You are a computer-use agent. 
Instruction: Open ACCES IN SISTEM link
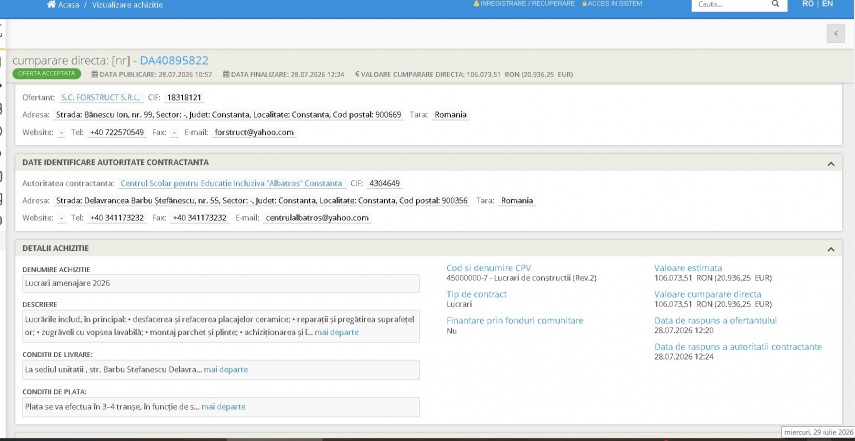[x=615, y=4]
